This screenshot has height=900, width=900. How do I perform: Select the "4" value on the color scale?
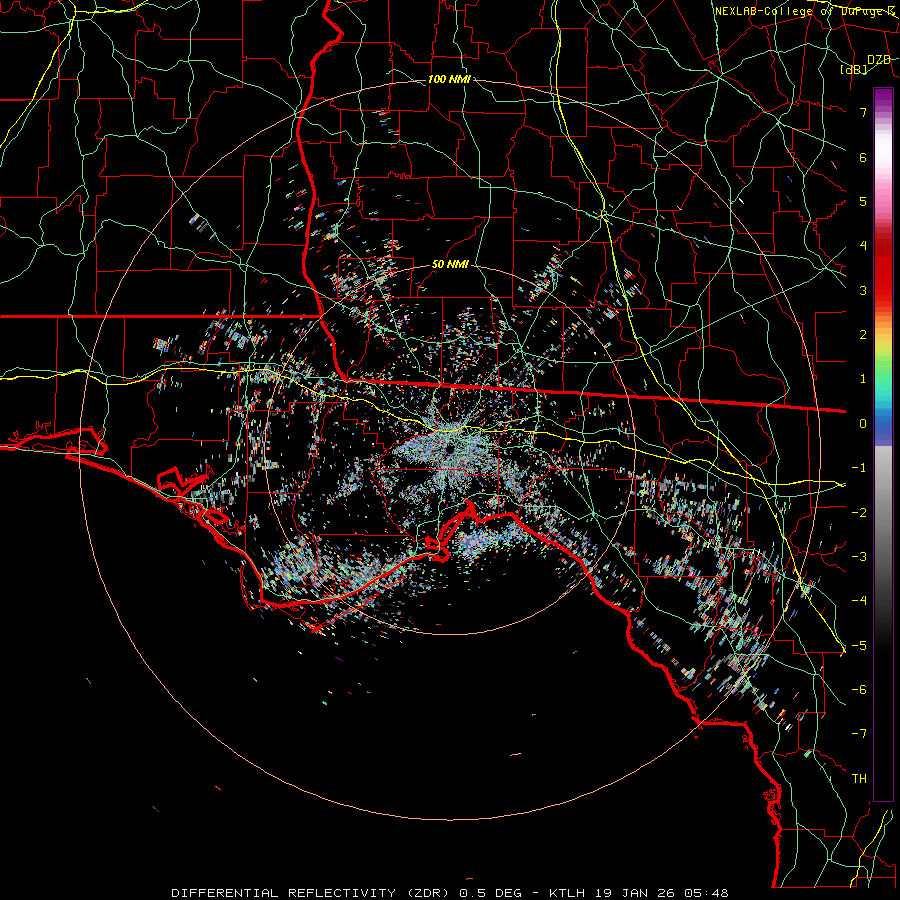863,246
